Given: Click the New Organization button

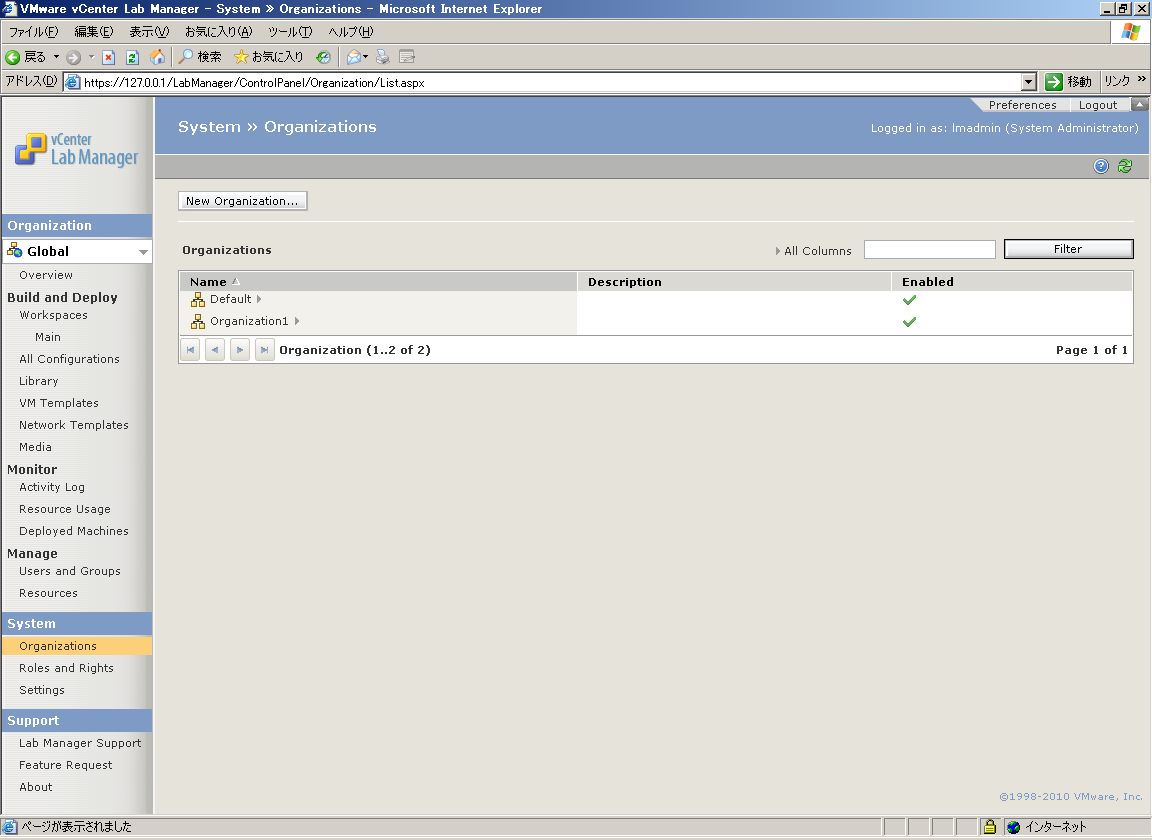Looking at the screenshot, I should coord(242,201).
